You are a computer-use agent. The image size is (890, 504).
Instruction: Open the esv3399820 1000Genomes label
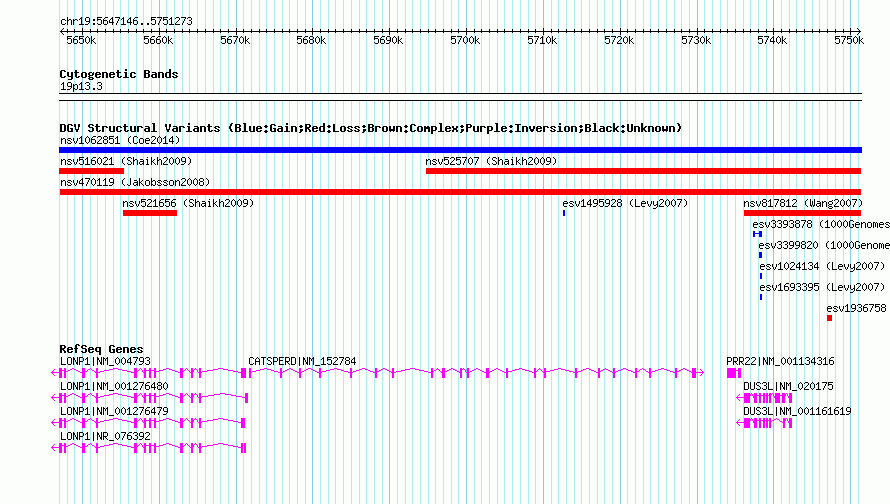[824, 245]
